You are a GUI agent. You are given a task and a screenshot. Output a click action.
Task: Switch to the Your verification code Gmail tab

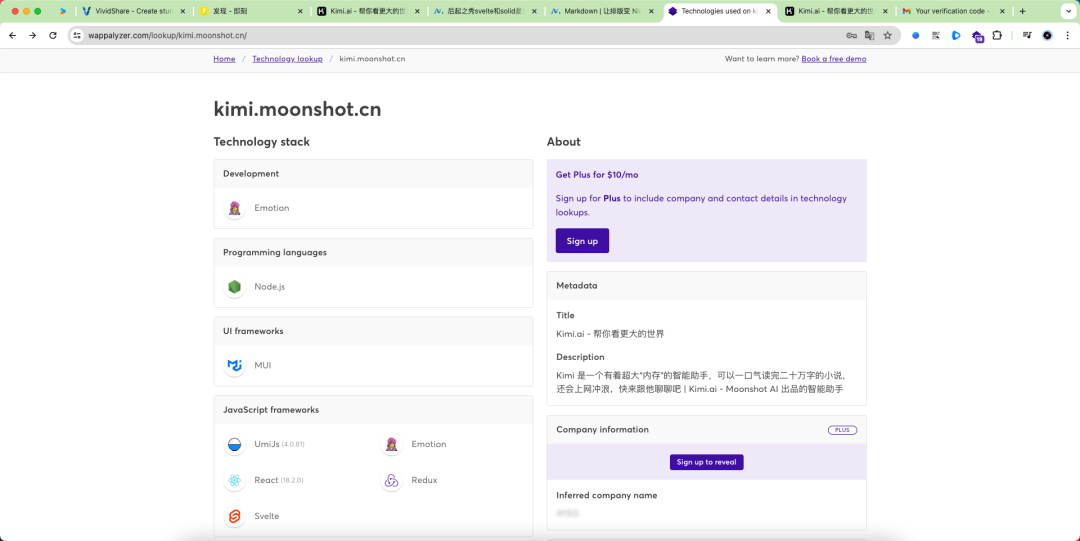coord(954,11)
